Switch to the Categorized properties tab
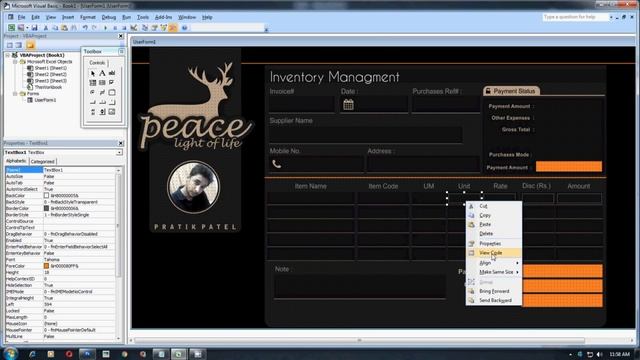This screenshot has height=360, width=640. coord(42,162)
